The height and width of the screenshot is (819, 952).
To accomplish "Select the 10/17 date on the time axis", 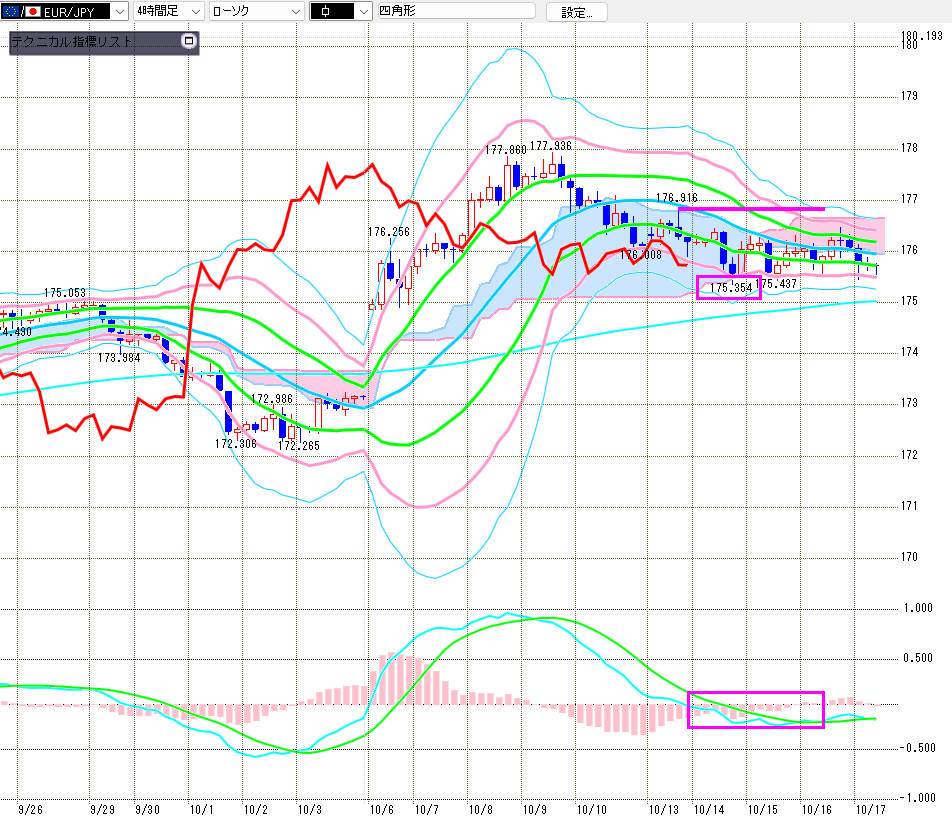I will click(870, 806).
